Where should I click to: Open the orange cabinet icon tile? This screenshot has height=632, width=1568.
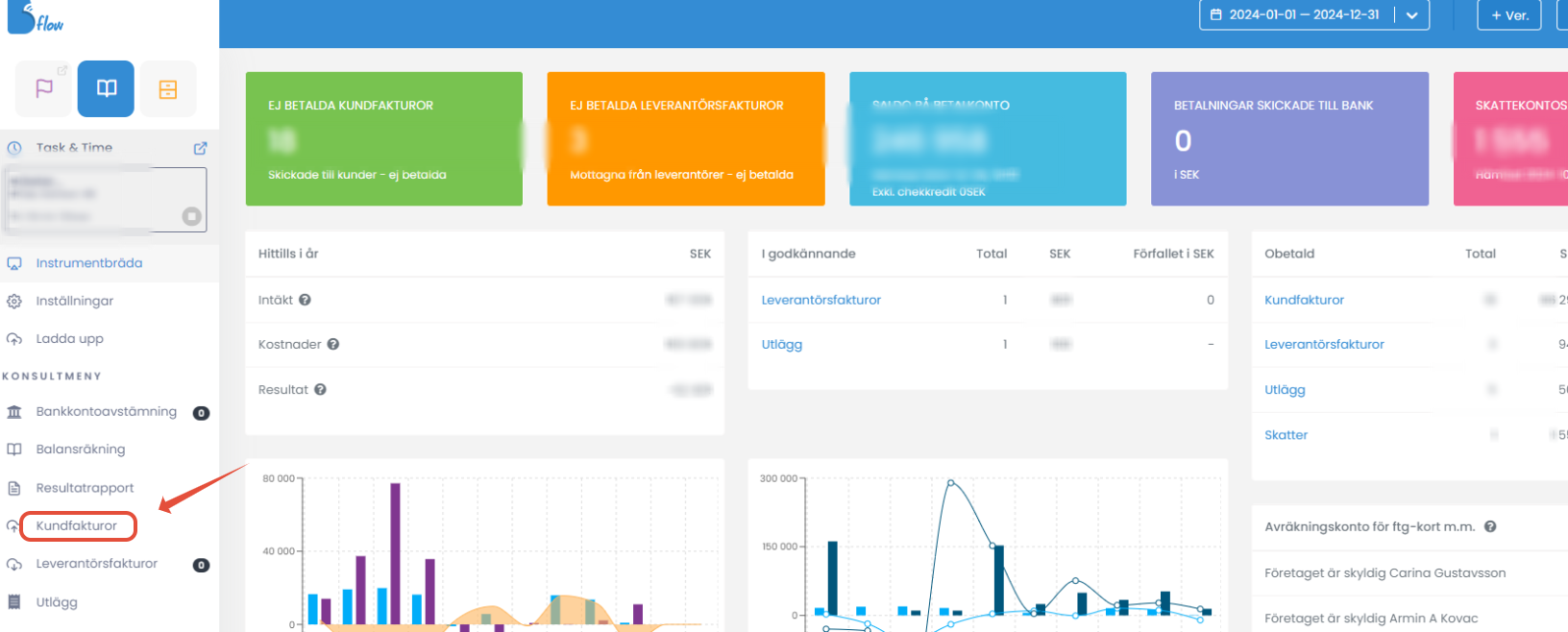pos(168,89)
